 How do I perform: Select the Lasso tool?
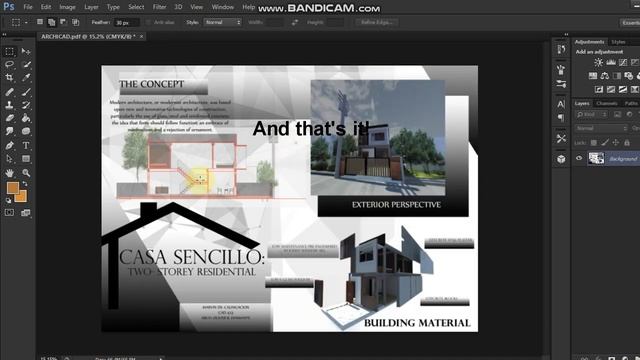[x=9, y=64]
